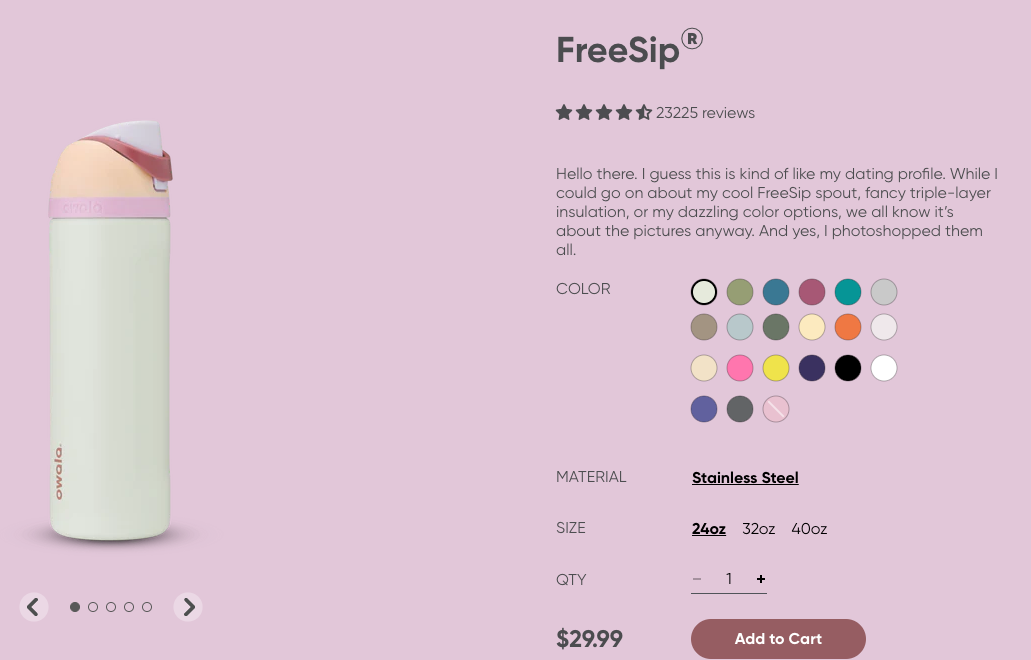Viewport: 1031px width, 660px height.
Task: Select the crossed-out pink unavailable swatch
Action: [776, 409]
